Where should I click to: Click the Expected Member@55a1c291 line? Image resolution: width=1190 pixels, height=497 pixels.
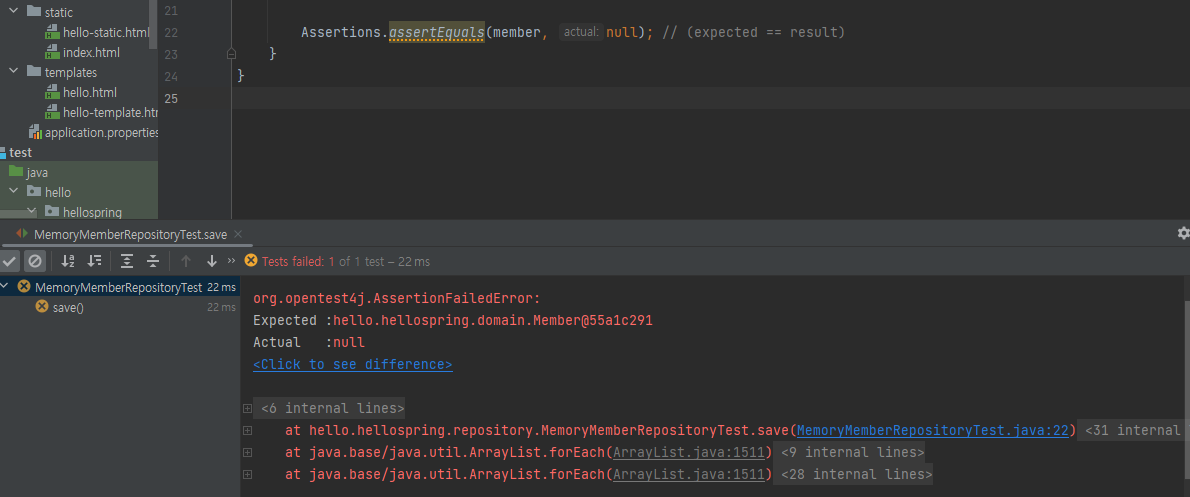pos(453,321)
